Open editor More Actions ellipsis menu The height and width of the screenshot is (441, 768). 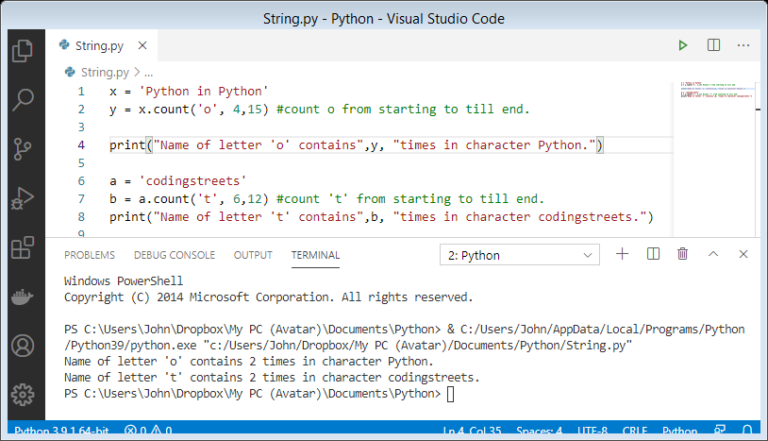pos(743,45)
